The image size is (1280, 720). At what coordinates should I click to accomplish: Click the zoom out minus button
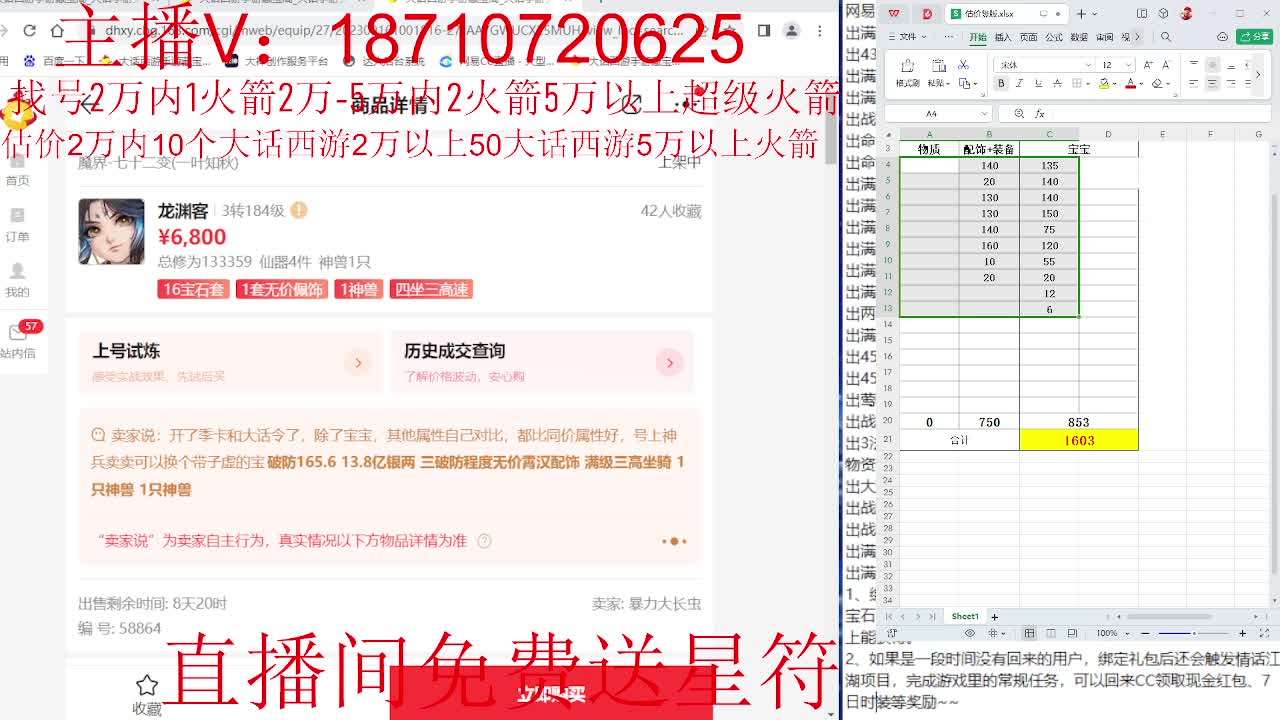click(x=1145, y=633)
